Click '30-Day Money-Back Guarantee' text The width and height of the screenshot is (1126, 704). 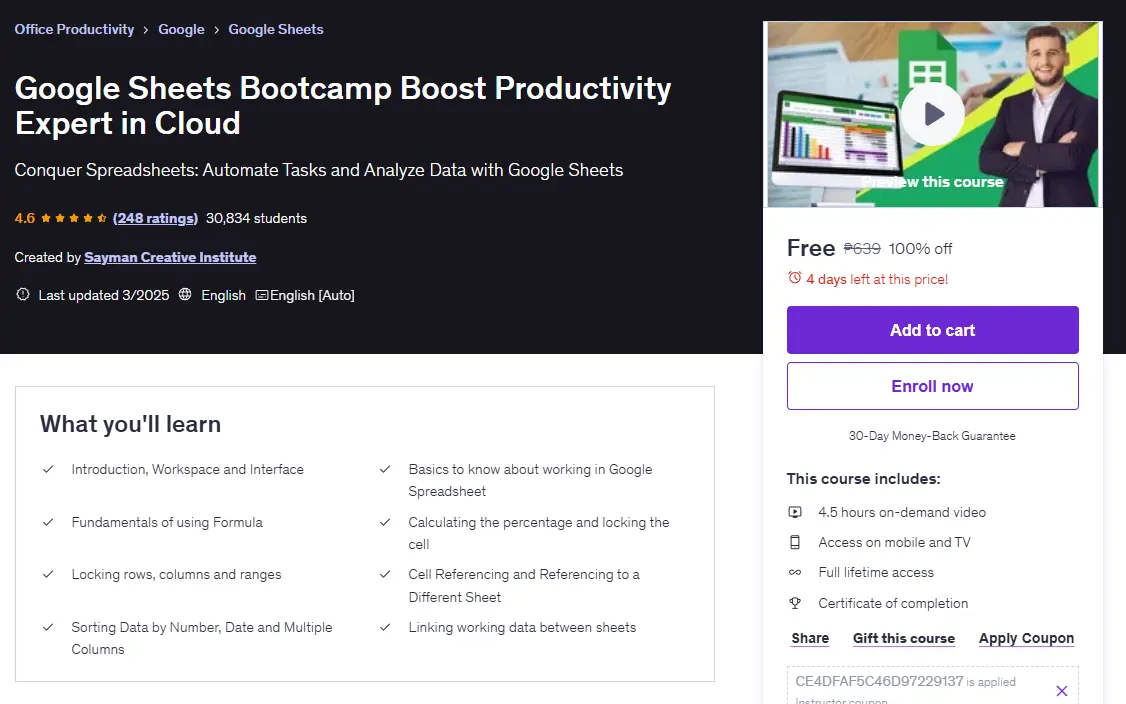(x=932, y=436)
